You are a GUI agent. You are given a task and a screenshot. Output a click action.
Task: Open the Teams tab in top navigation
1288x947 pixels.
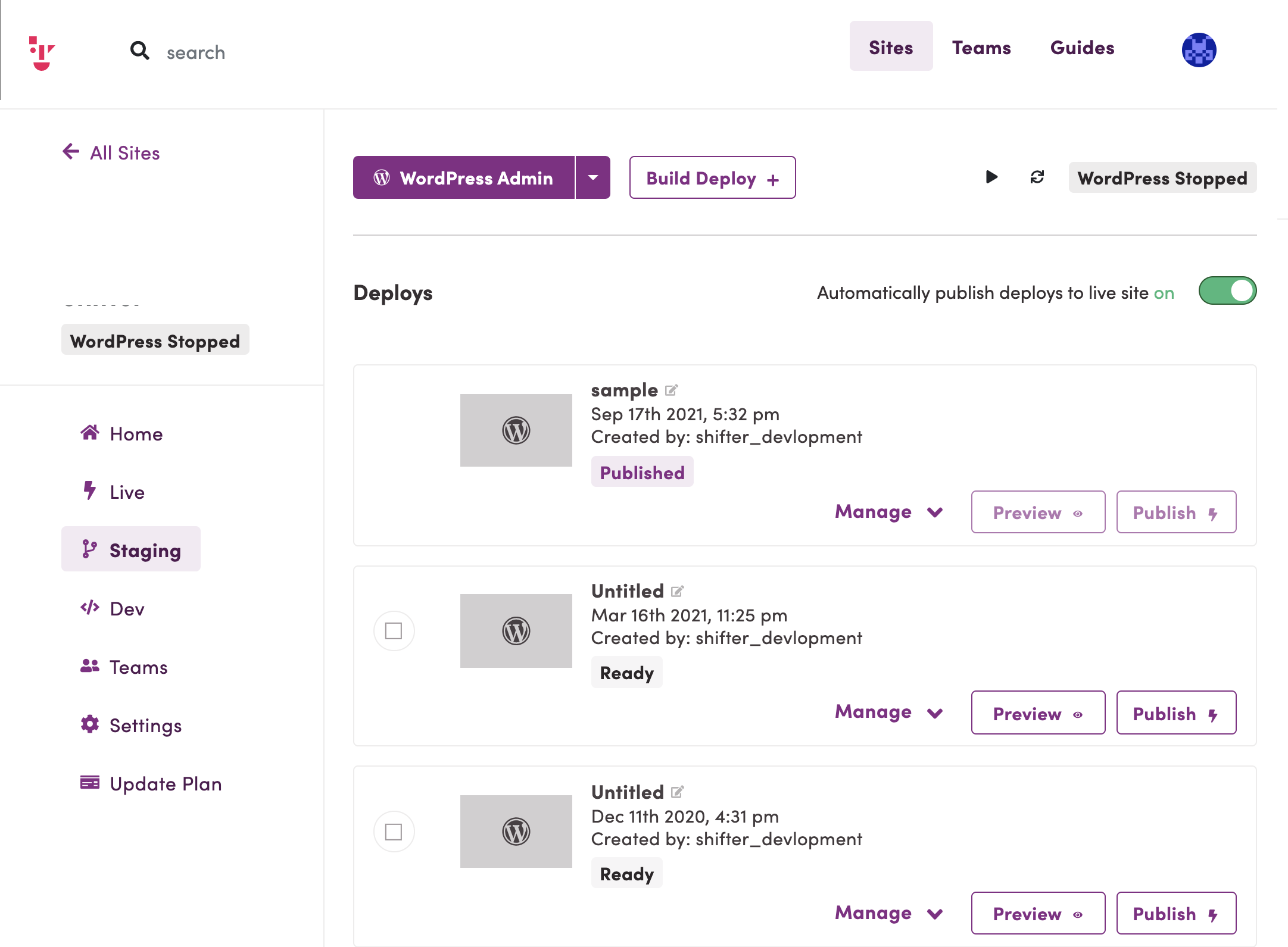click(981, 48)
